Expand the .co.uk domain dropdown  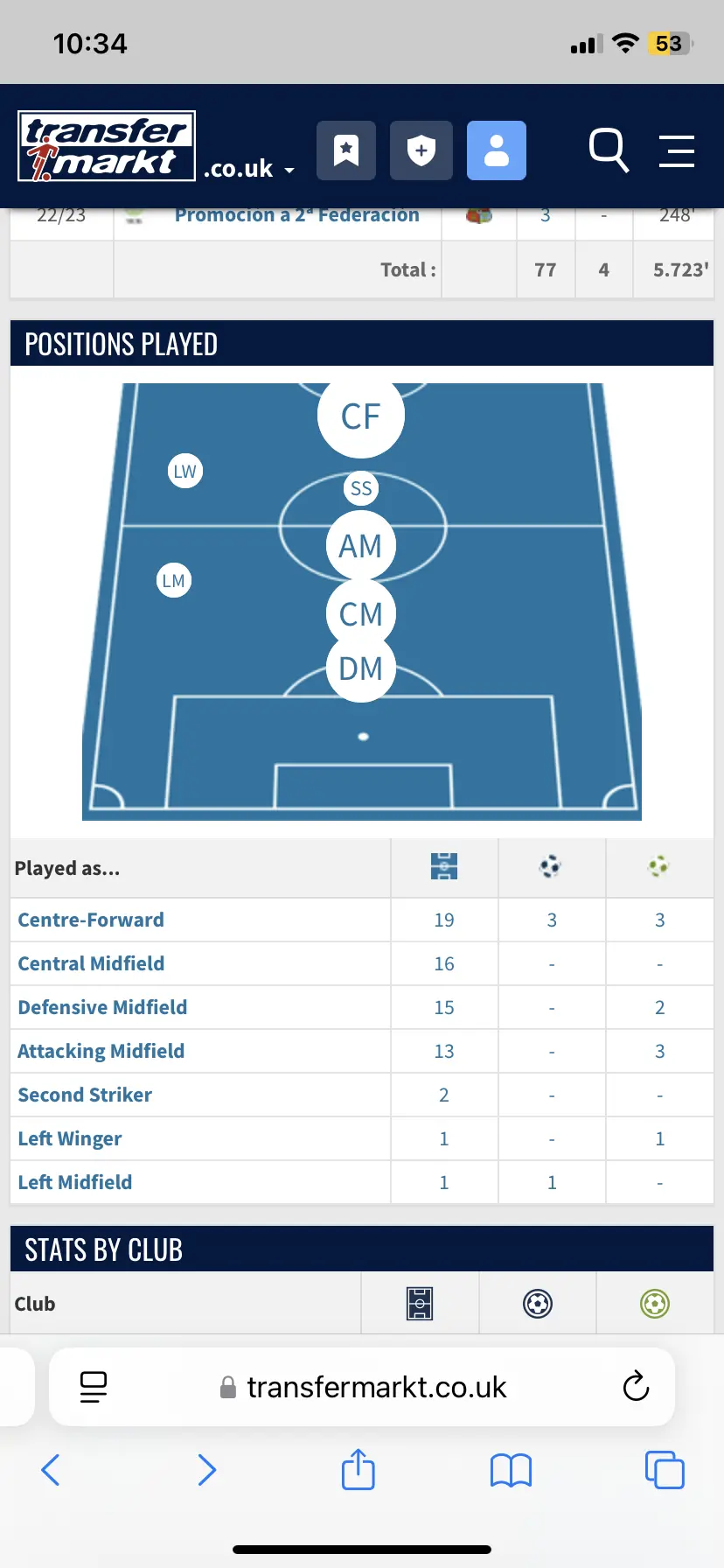point(249,169)
